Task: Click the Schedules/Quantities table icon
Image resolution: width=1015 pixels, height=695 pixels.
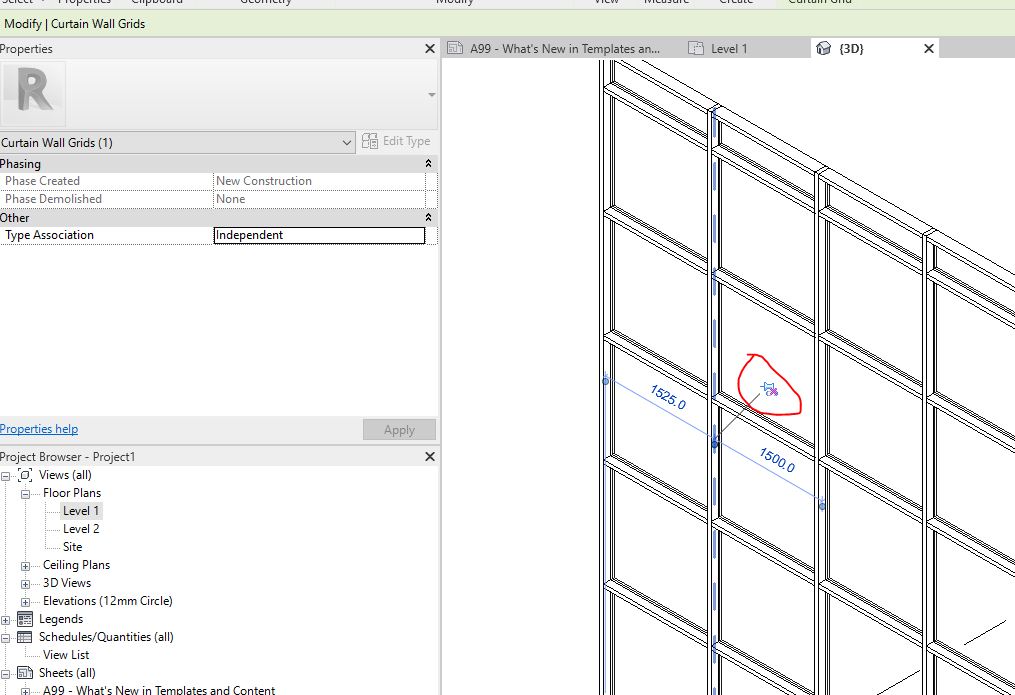Action: point(25,637)
